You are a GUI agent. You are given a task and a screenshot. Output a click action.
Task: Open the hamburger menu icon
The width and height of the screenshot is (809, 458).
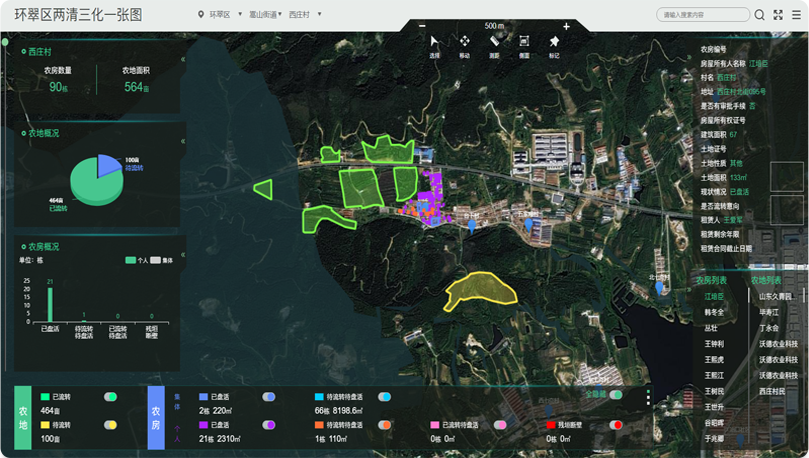point(796,15)
